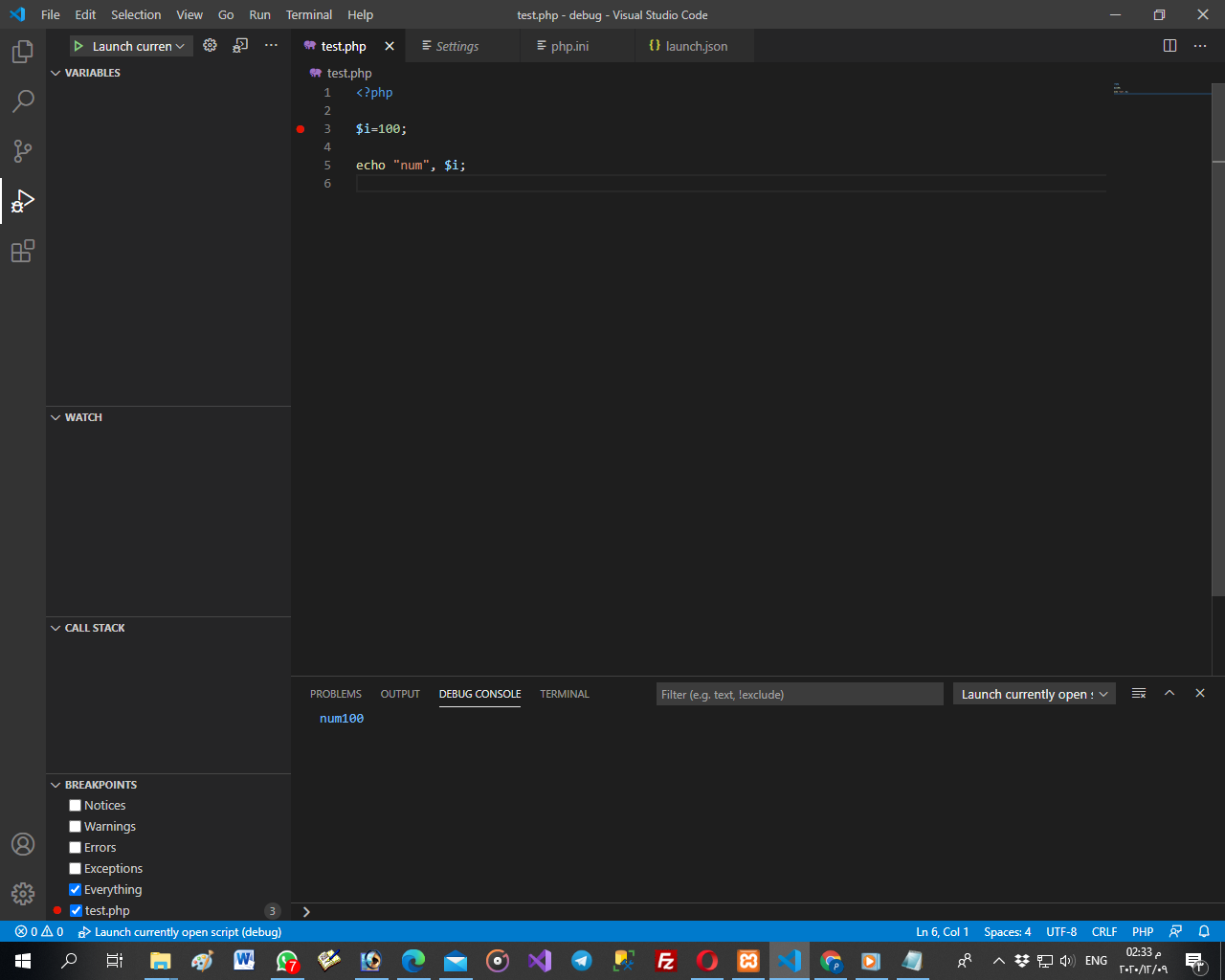Open the Manage settings gear icon
The height and width of the screenshot is (980, 1225).
pos(23,894)
